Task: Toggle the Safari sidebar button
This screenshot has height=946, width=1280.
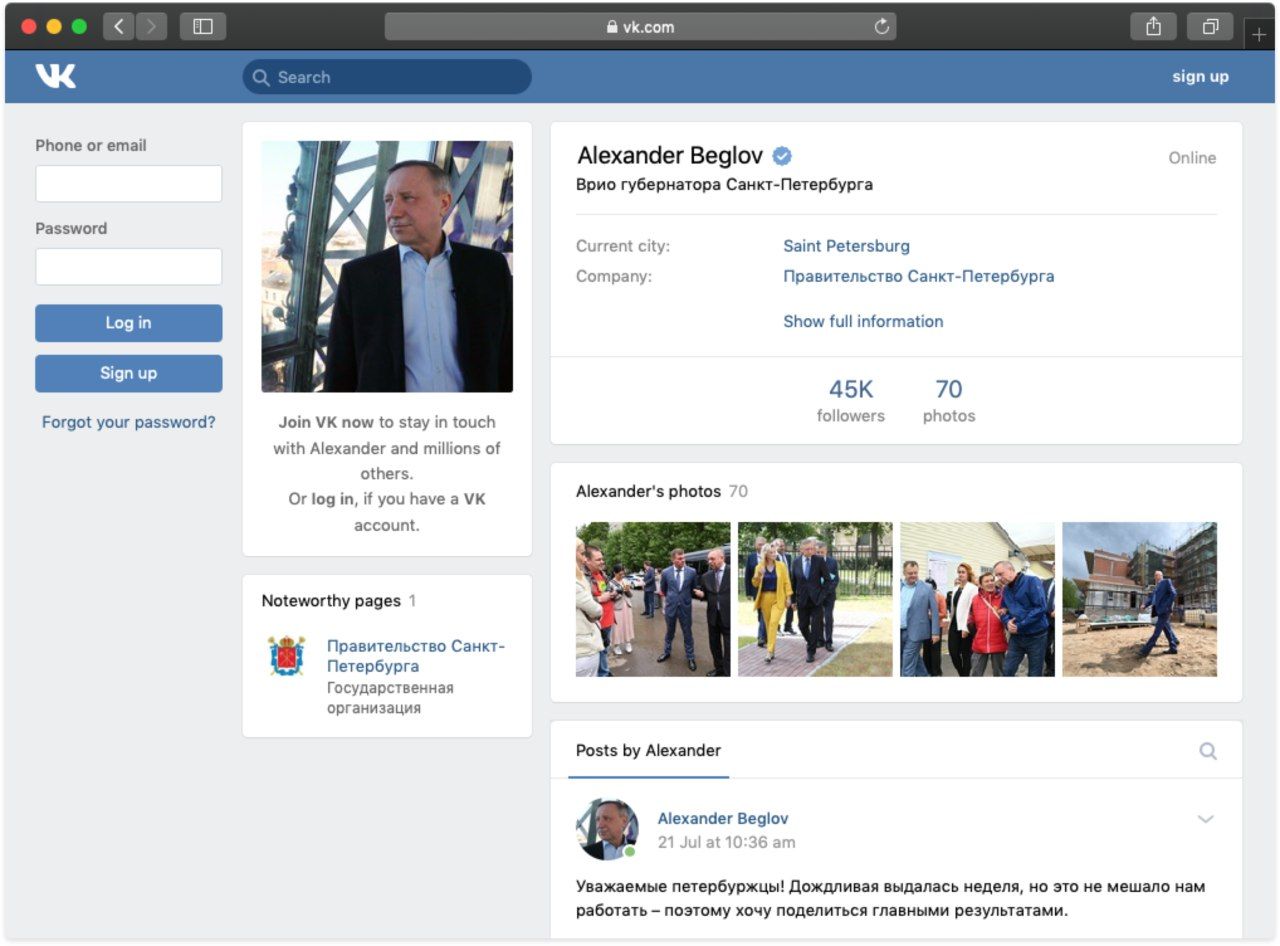Action: pos(203,27)
